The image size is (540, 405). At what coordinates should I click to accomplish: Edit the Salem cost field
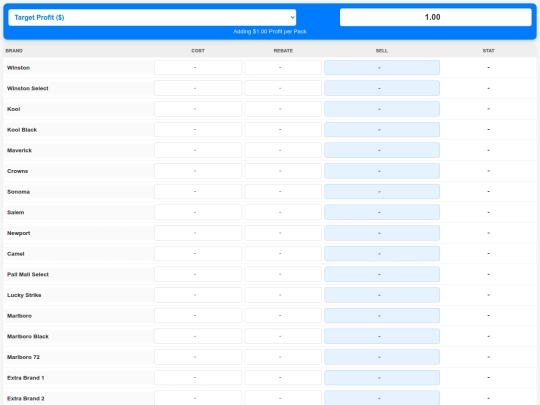pyautogui.click(x=198, y=212)
